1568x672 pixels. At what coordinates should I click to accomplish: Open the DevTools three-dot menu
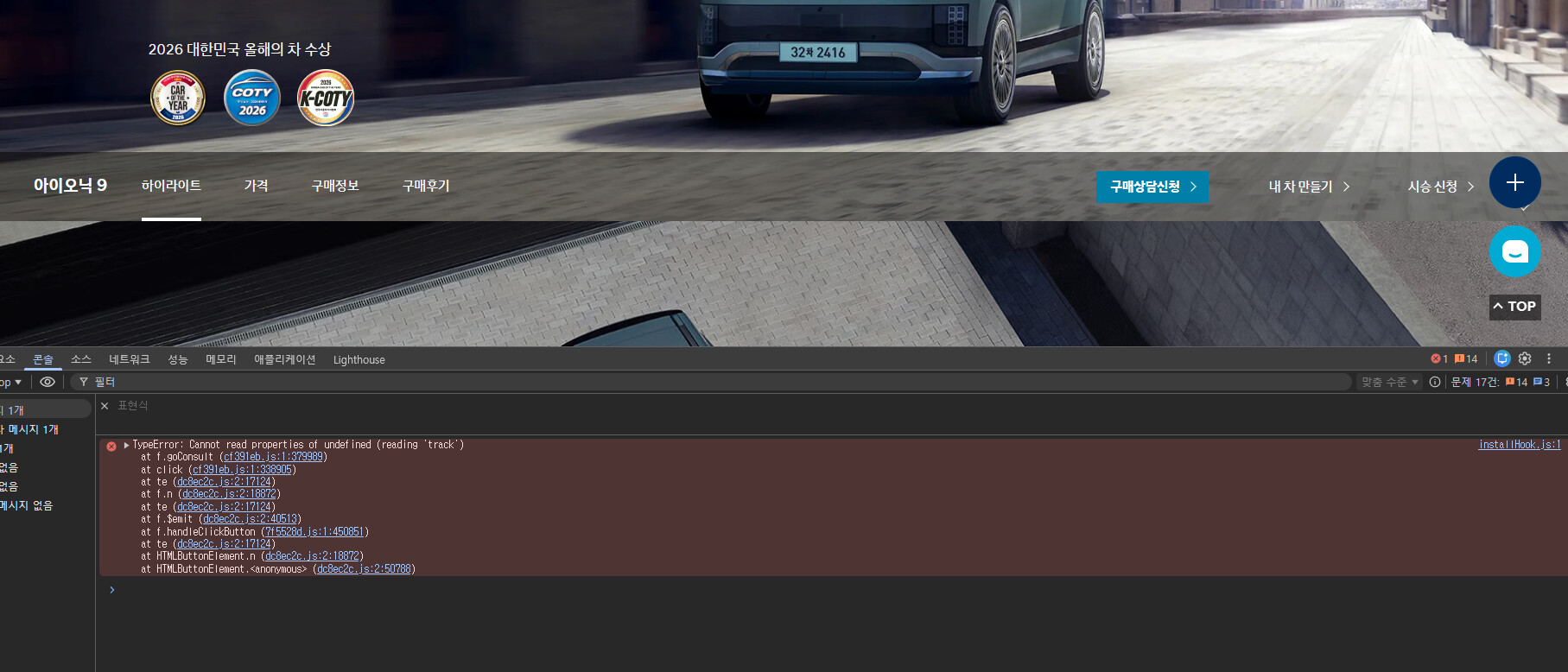pos(1549,358)
